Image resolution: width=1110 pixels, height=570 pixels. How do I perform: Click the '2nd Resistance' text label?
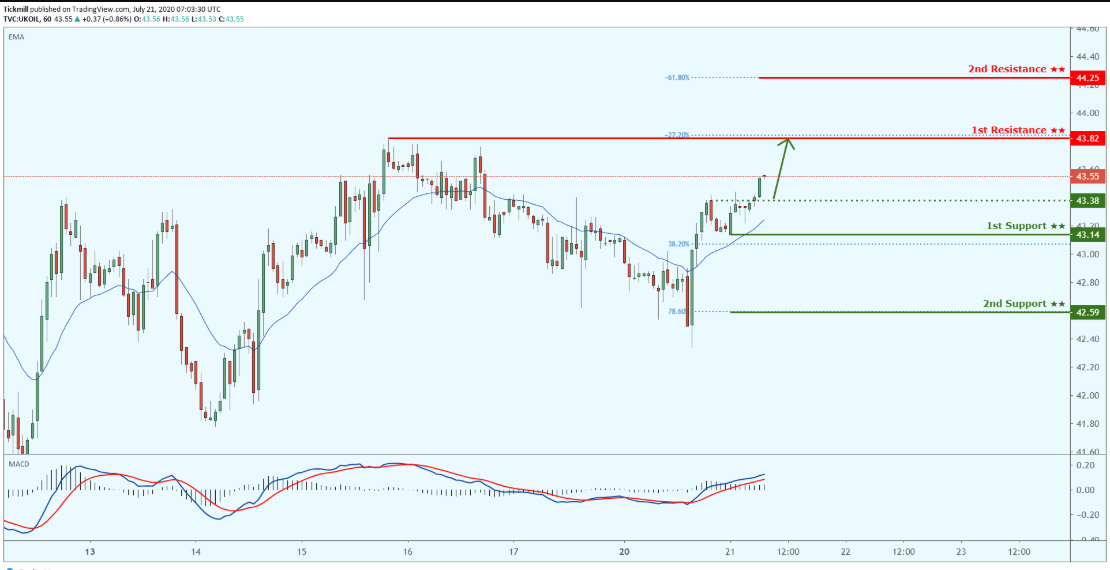1007,69
